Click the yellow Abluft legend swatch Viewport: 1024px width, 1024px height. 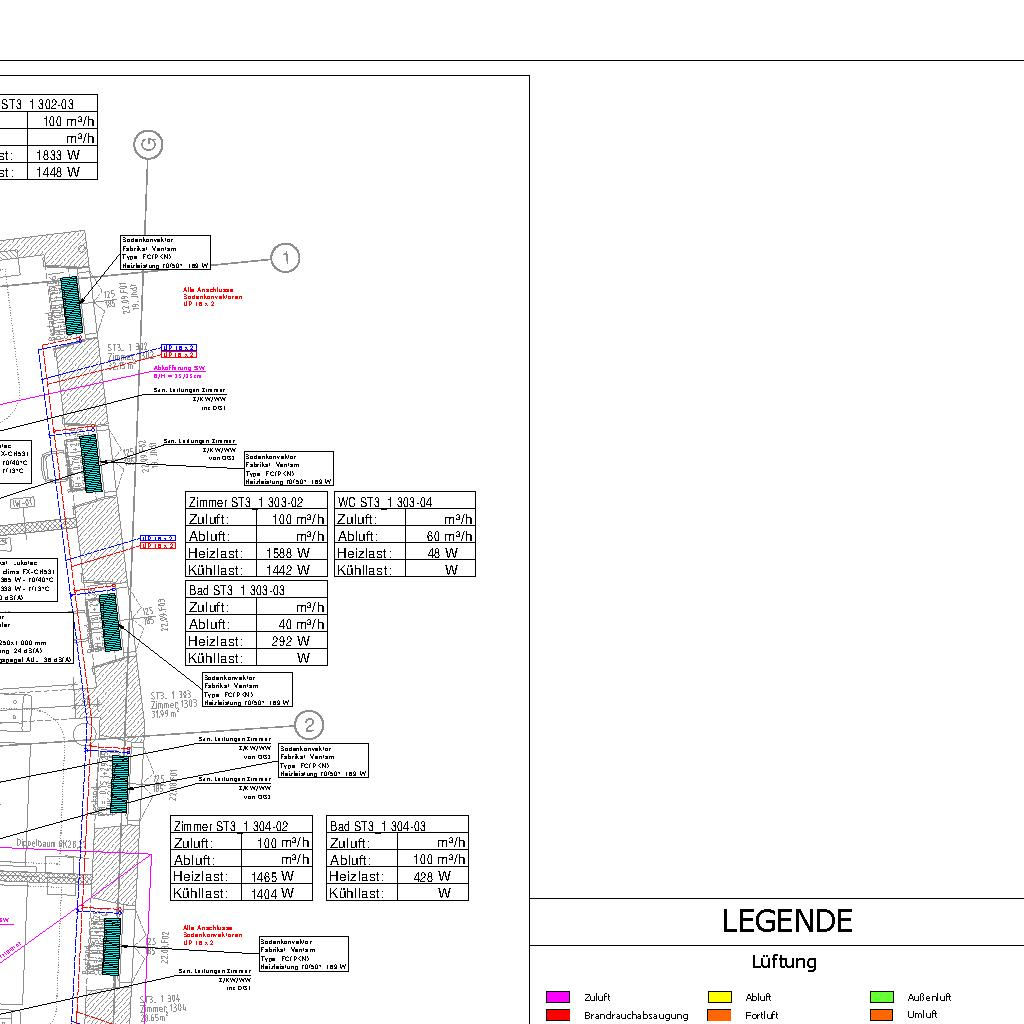click(x=719, y=997)
